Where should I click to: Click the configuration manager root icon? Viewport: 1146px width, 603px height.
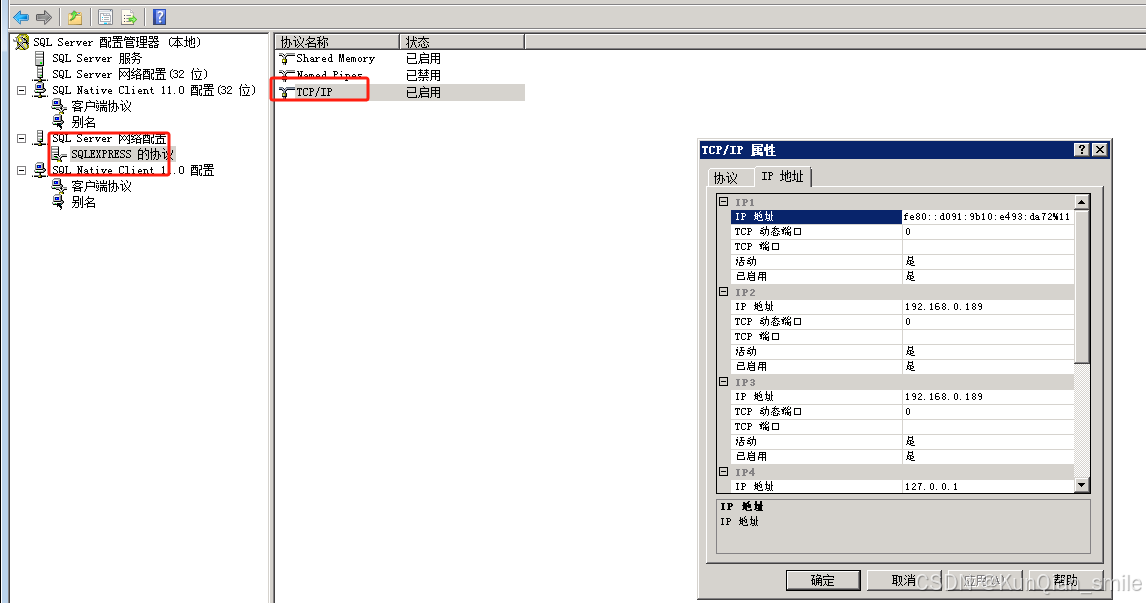22,42
